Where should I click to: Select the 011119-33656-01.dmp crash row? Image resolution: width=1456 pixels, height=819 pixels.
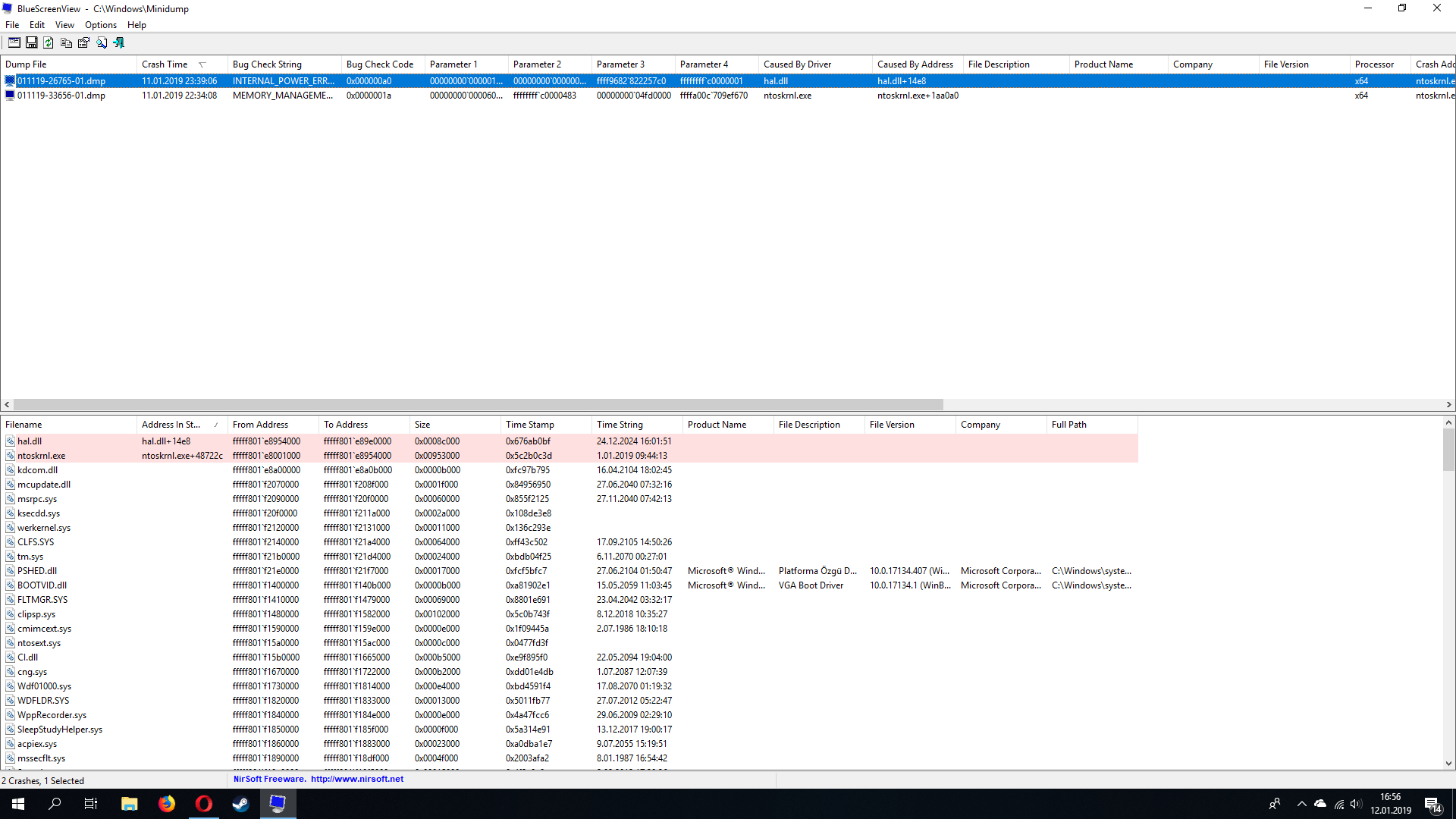coord(61,96)
